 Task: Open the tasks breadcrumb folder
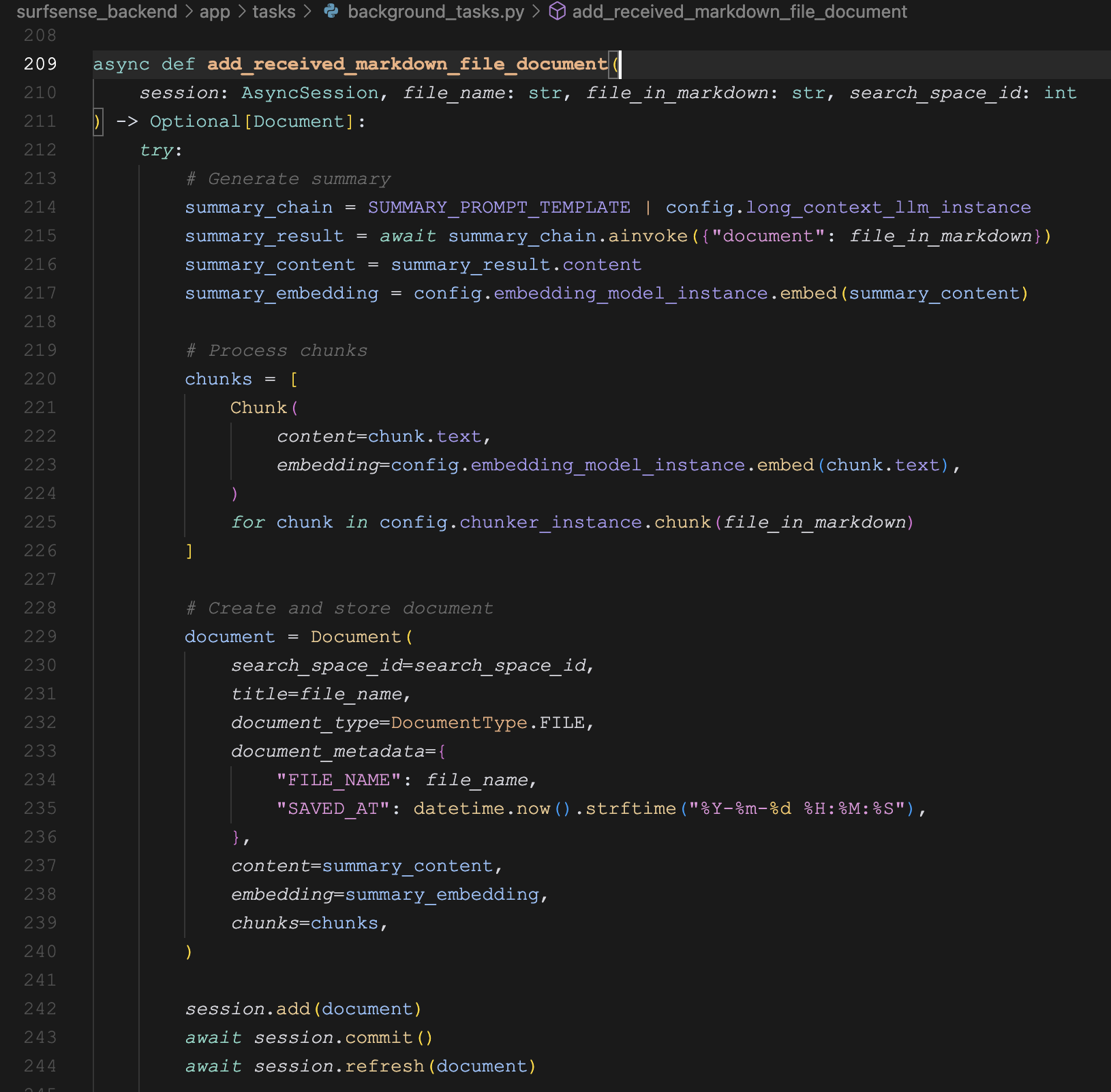click(x=274, y=12)
